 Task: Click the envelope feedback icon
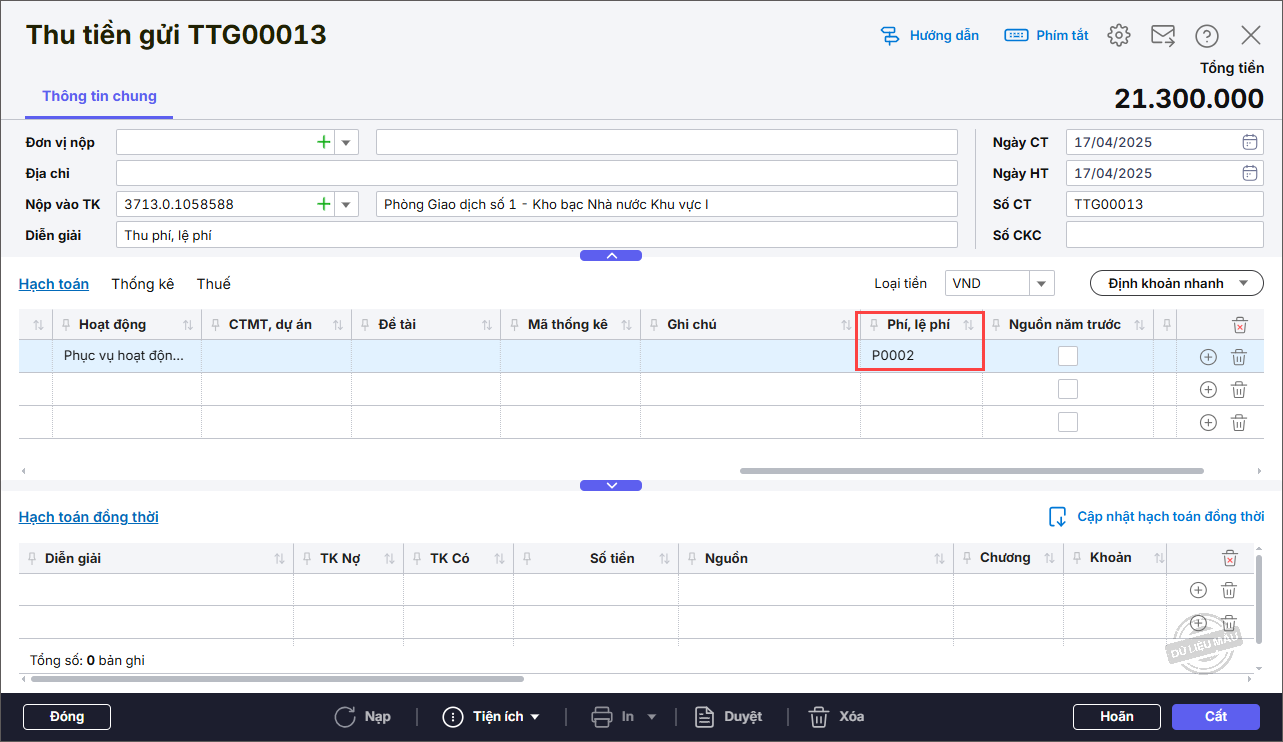click(1162, 36)
